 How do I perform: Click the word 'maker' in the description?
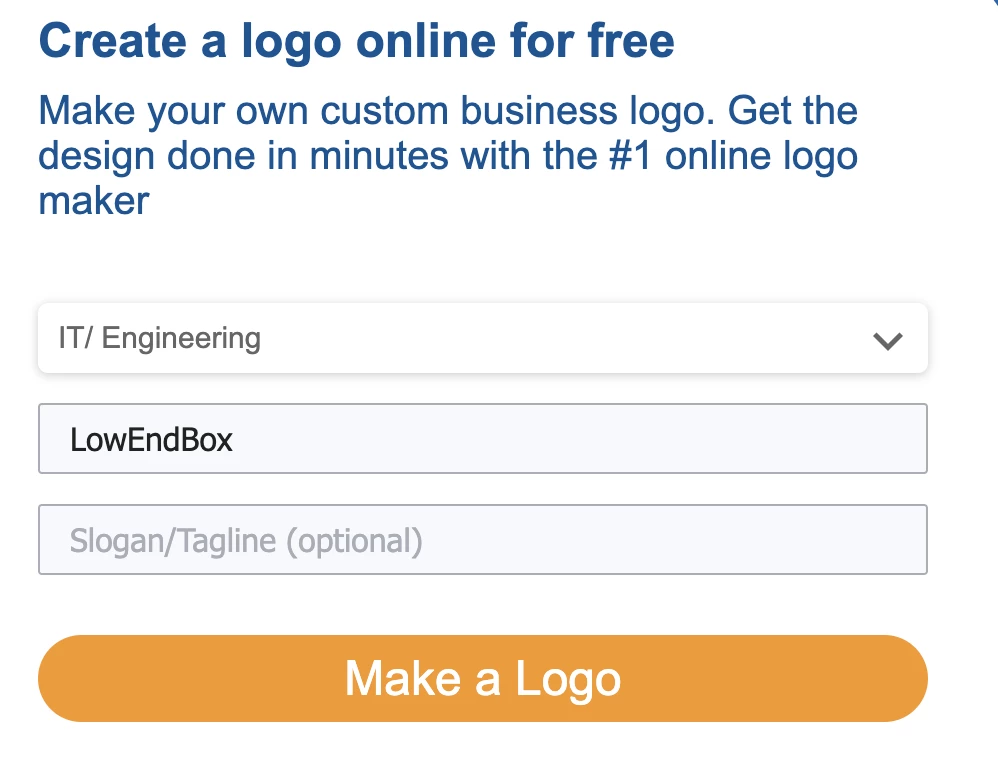[94, 201]
